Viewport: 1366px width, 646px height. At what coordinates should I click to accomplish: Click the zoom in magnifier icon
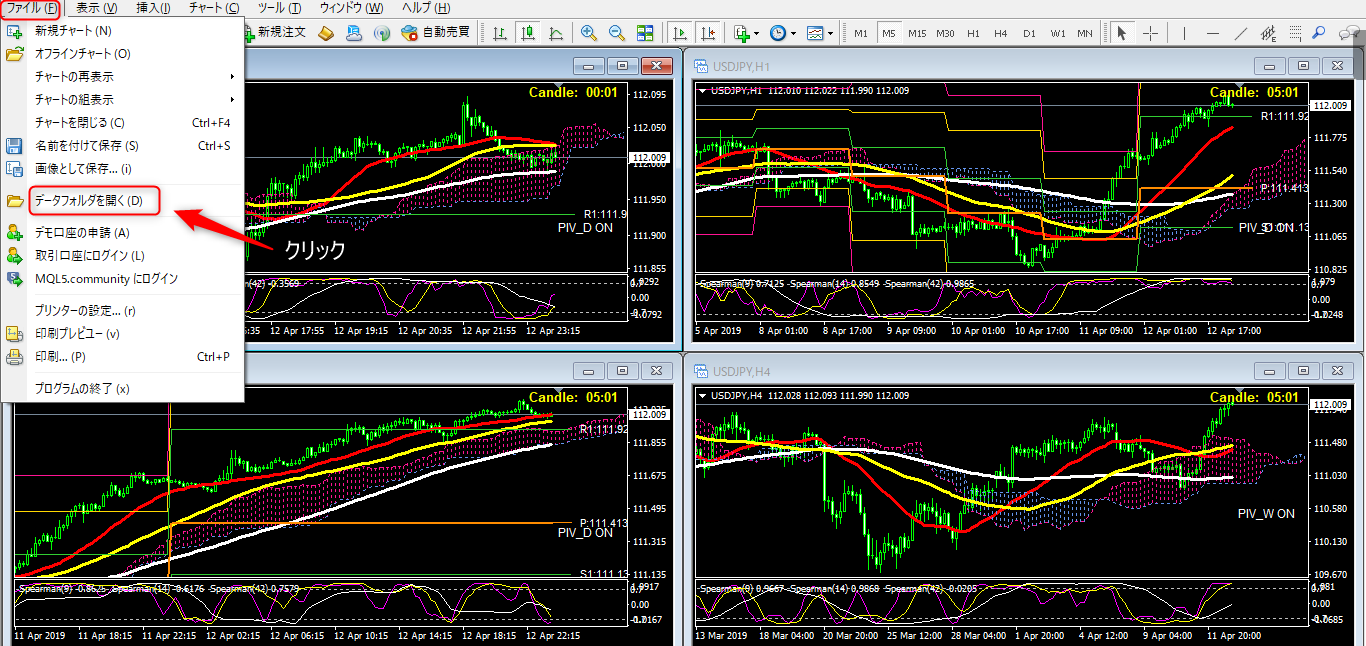(x=589, y=33)
